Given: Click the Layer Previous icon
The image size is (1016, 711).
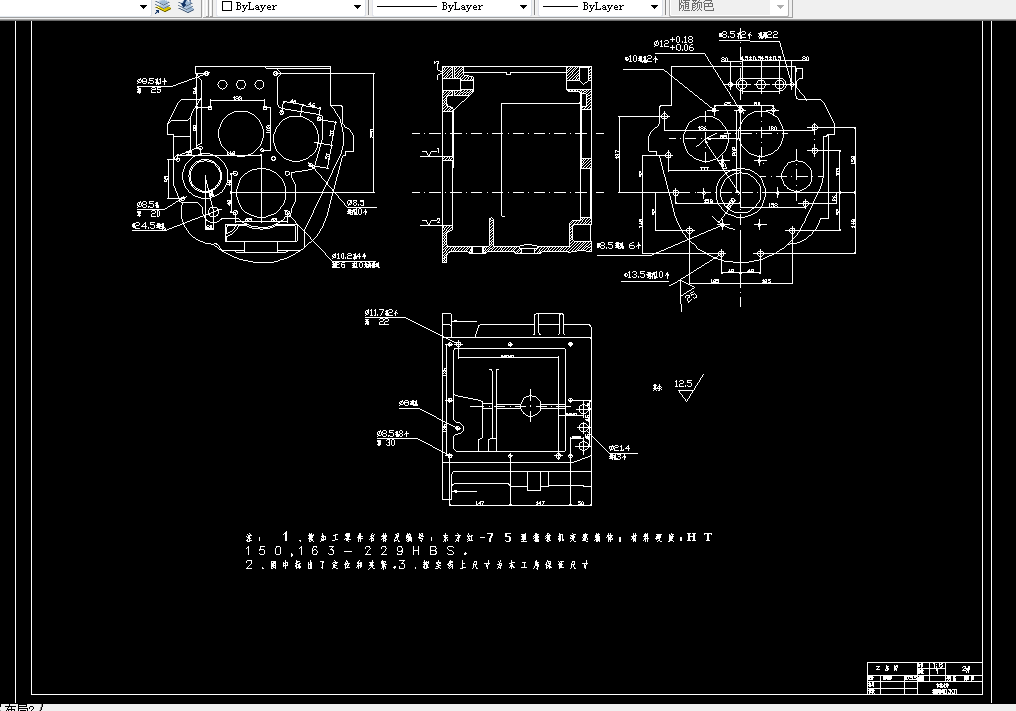Looking at the screenshot, I should (186, 7).
